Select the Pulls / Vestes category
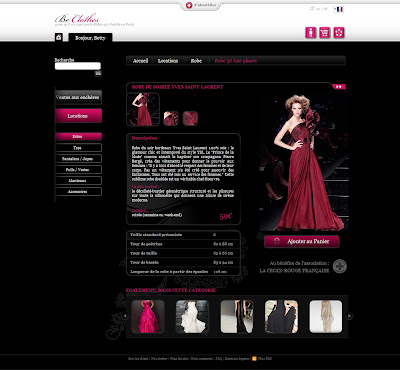The image size is (400, 370). pos(78,170)
